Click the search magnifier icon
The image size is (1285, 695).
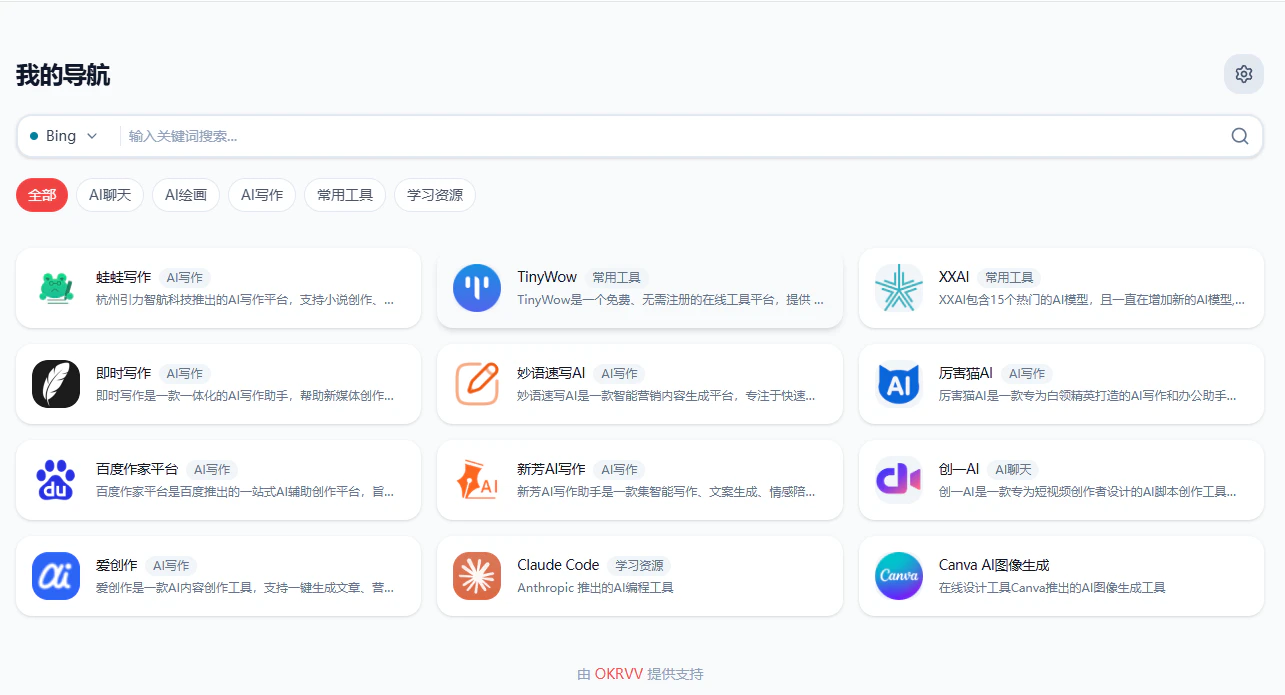[1240, 136]
